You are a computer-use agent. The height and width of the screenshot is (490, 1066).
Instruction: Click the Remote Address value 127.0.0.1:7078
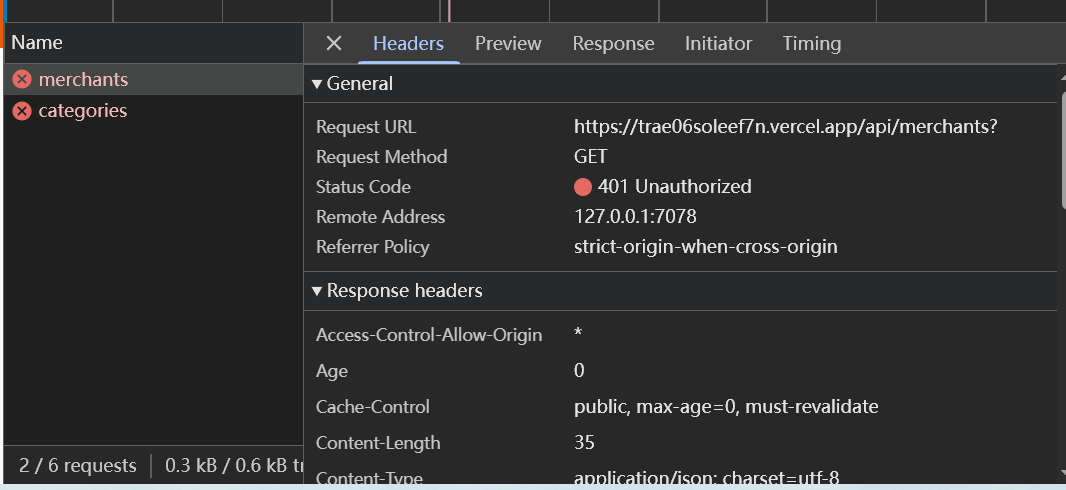pos(635,217)
